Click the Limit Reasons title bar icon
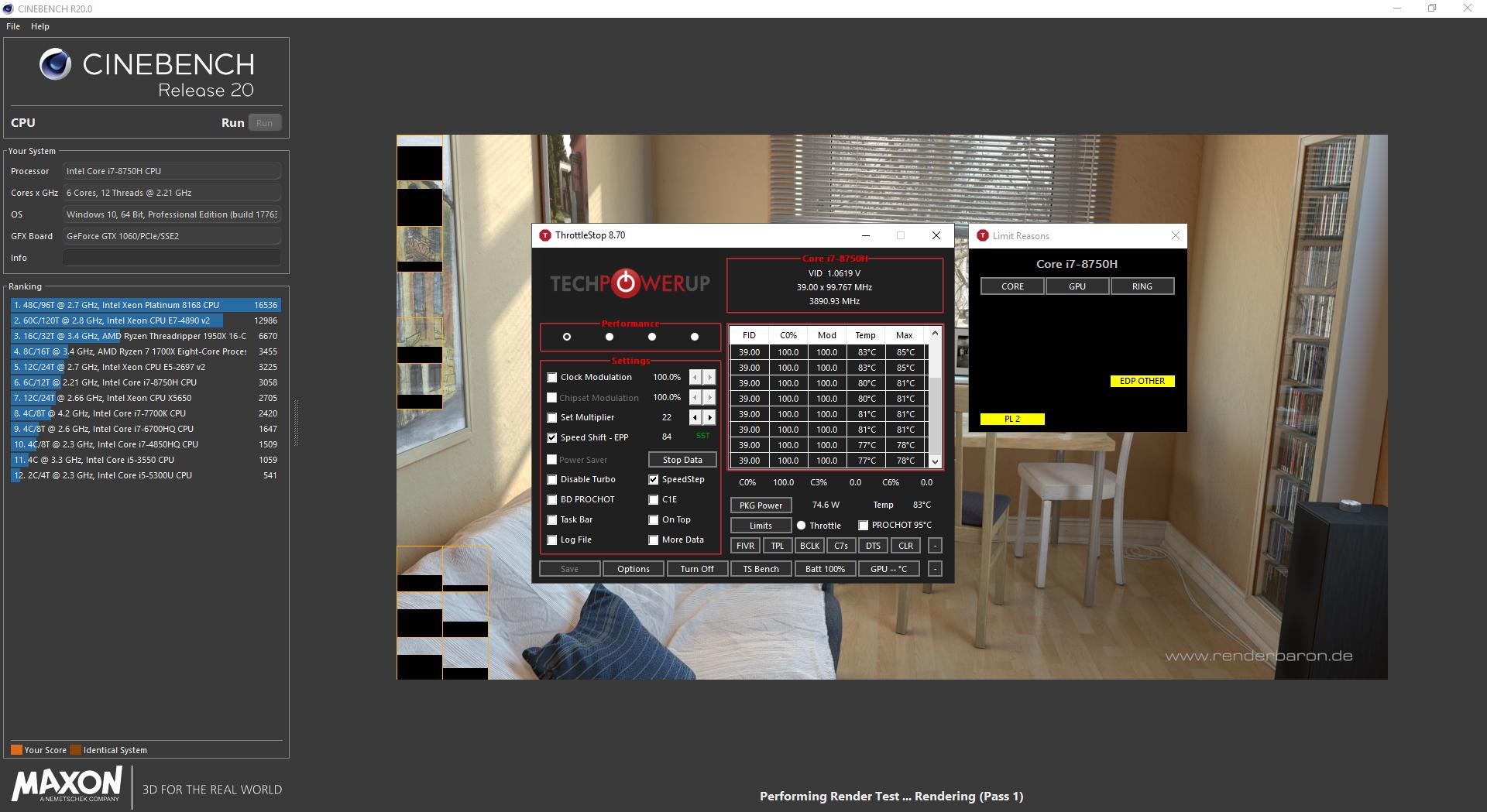 pyautogui.click(x=983, y=235)
